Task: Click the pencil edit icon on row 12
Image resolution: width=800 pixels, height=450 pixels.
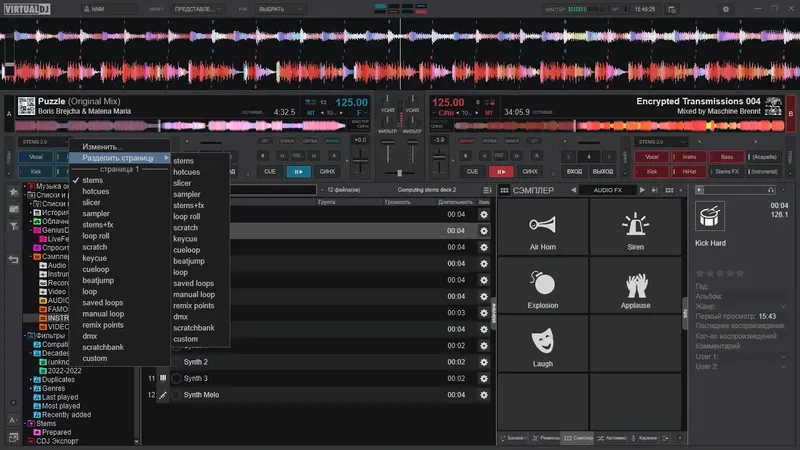Action: 163,395
